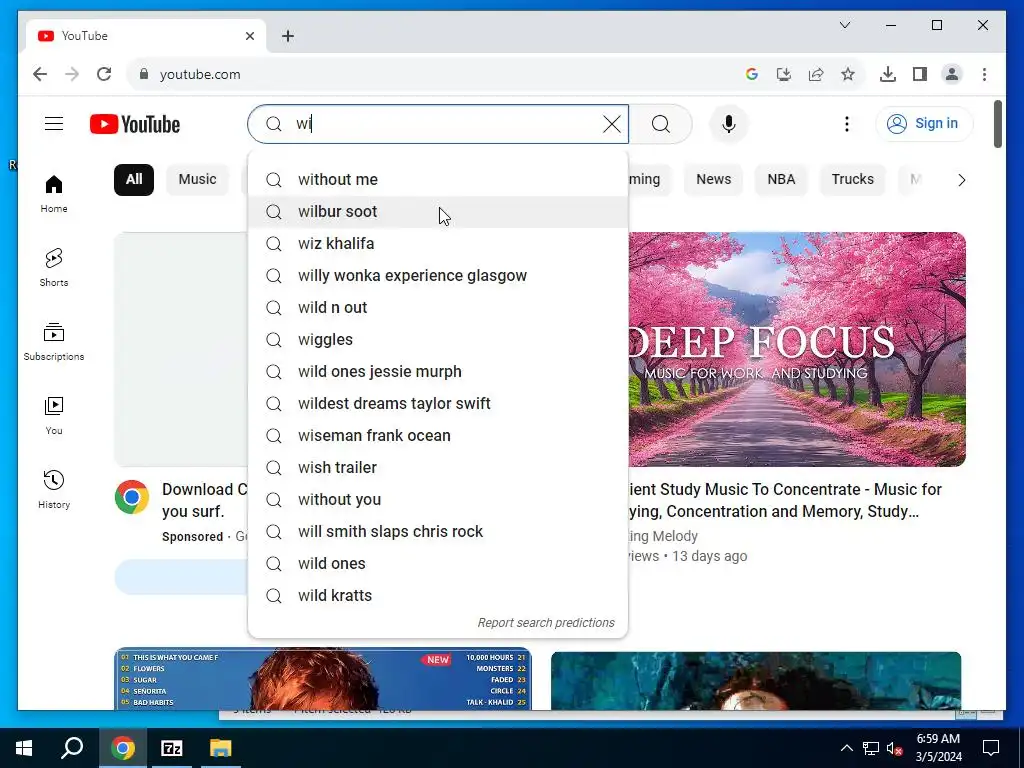Click the Chrome ad logo icon
The height and width of the screenshot is (768, 1024).
(132, 497)
